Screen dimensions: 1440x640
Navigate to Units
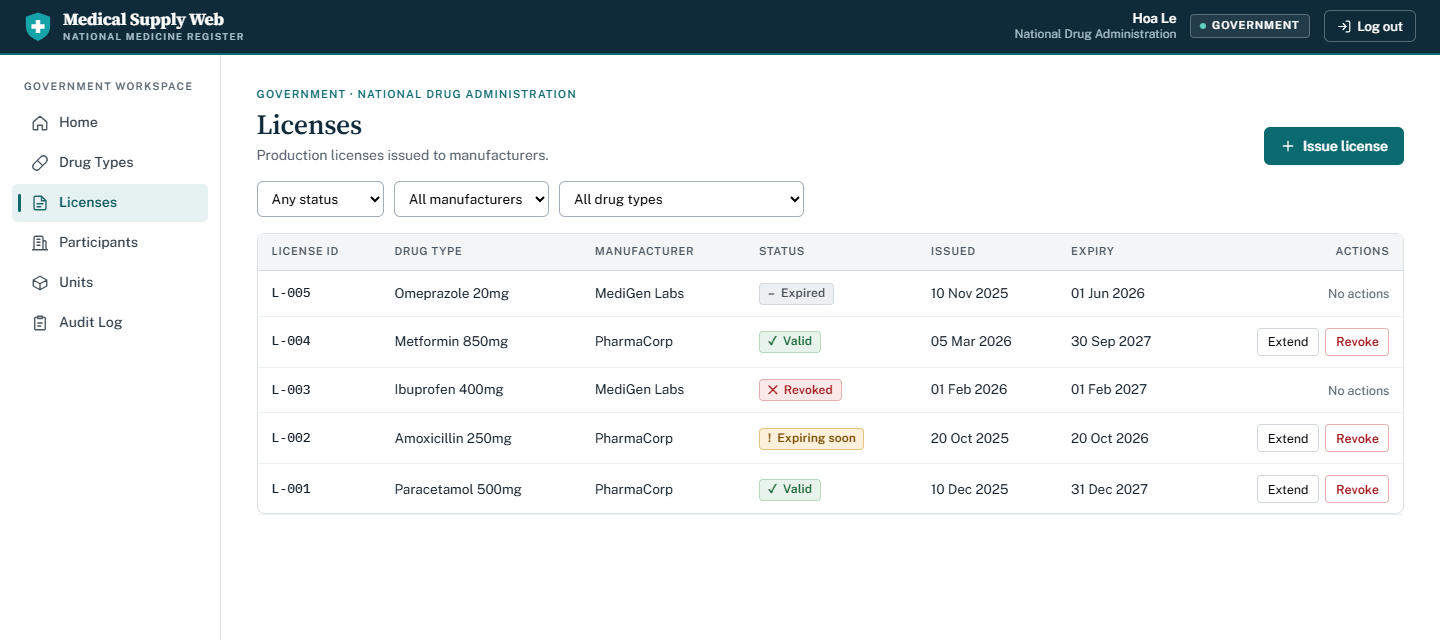point(110,282)
